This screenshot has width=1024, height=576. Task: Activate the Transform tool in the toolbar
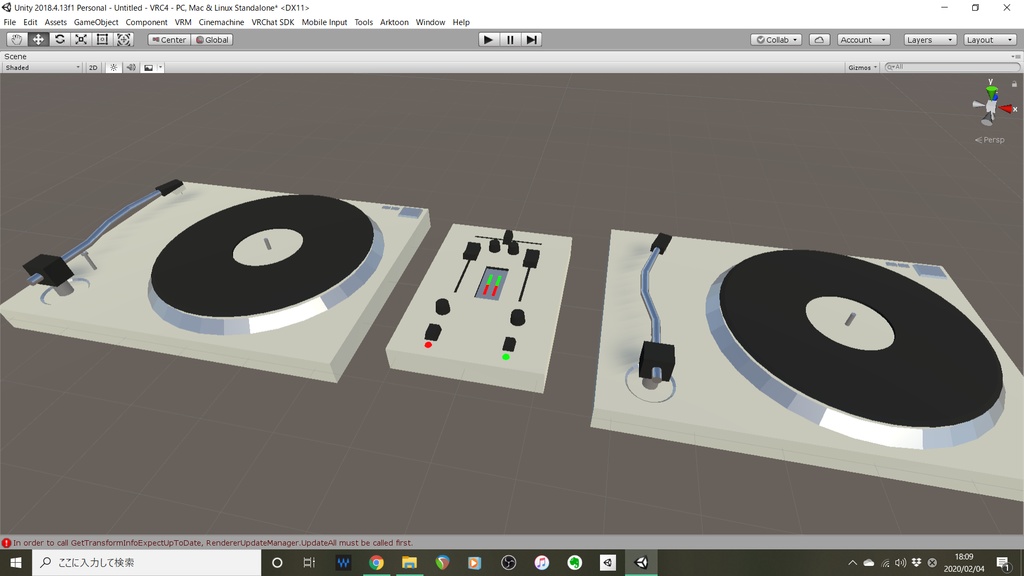click(123, 39)
